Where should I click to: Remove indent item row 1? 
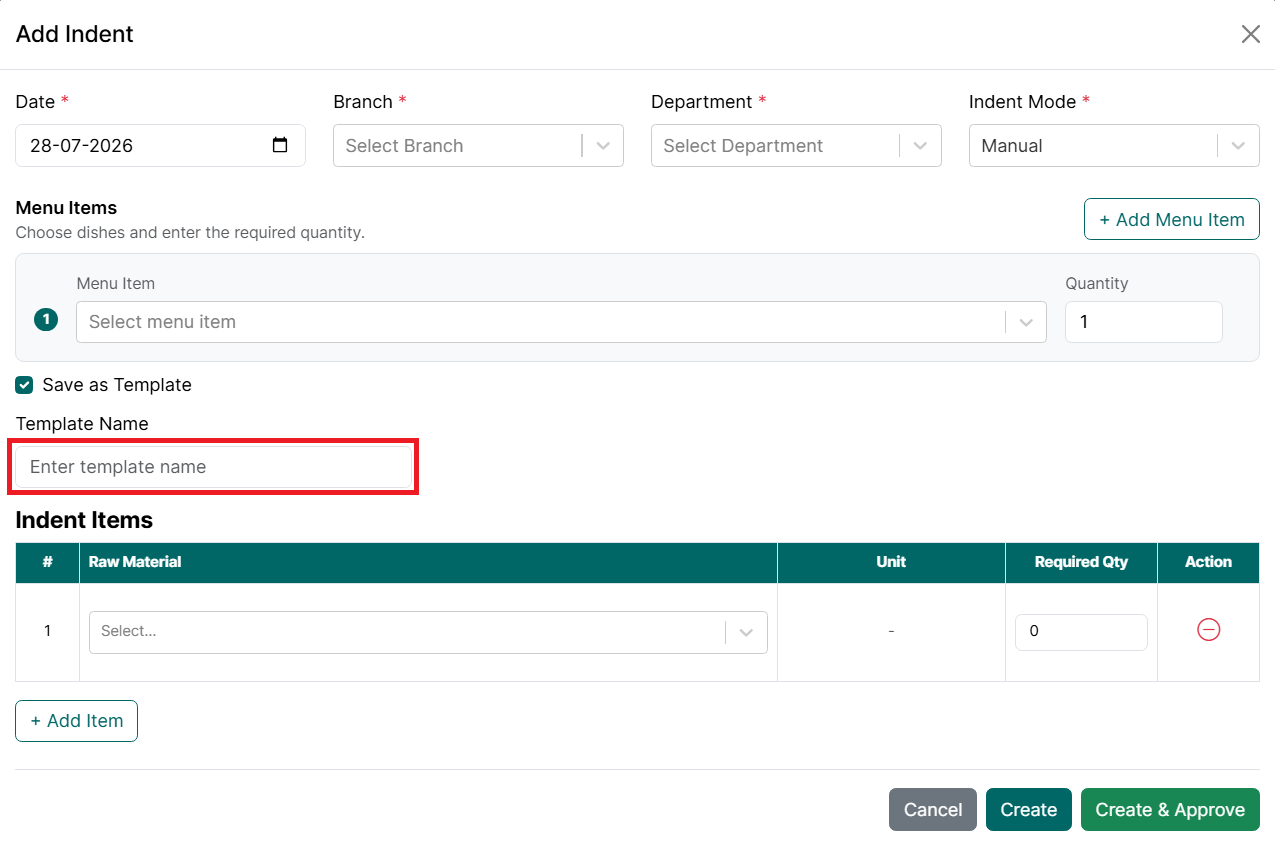(1208, 630)
